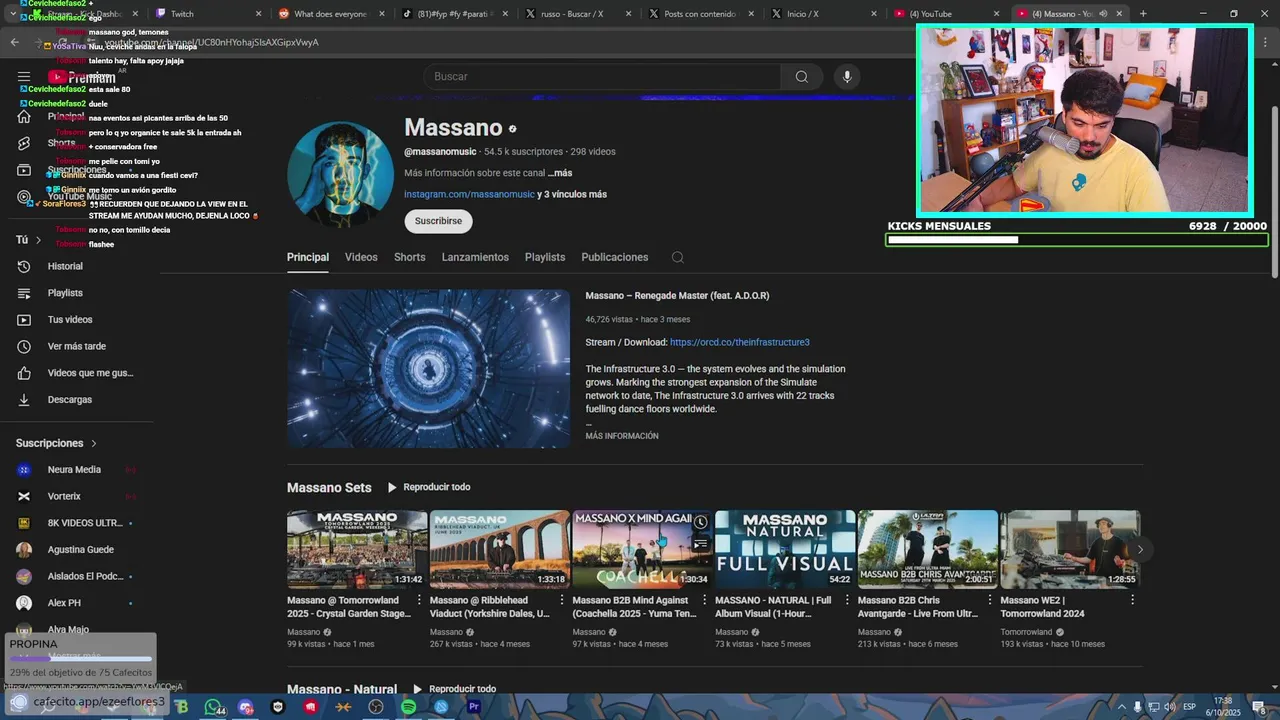Open Massano NATURAL Full Visual thumbnail
1280x720 pixels.
[785, 549]
